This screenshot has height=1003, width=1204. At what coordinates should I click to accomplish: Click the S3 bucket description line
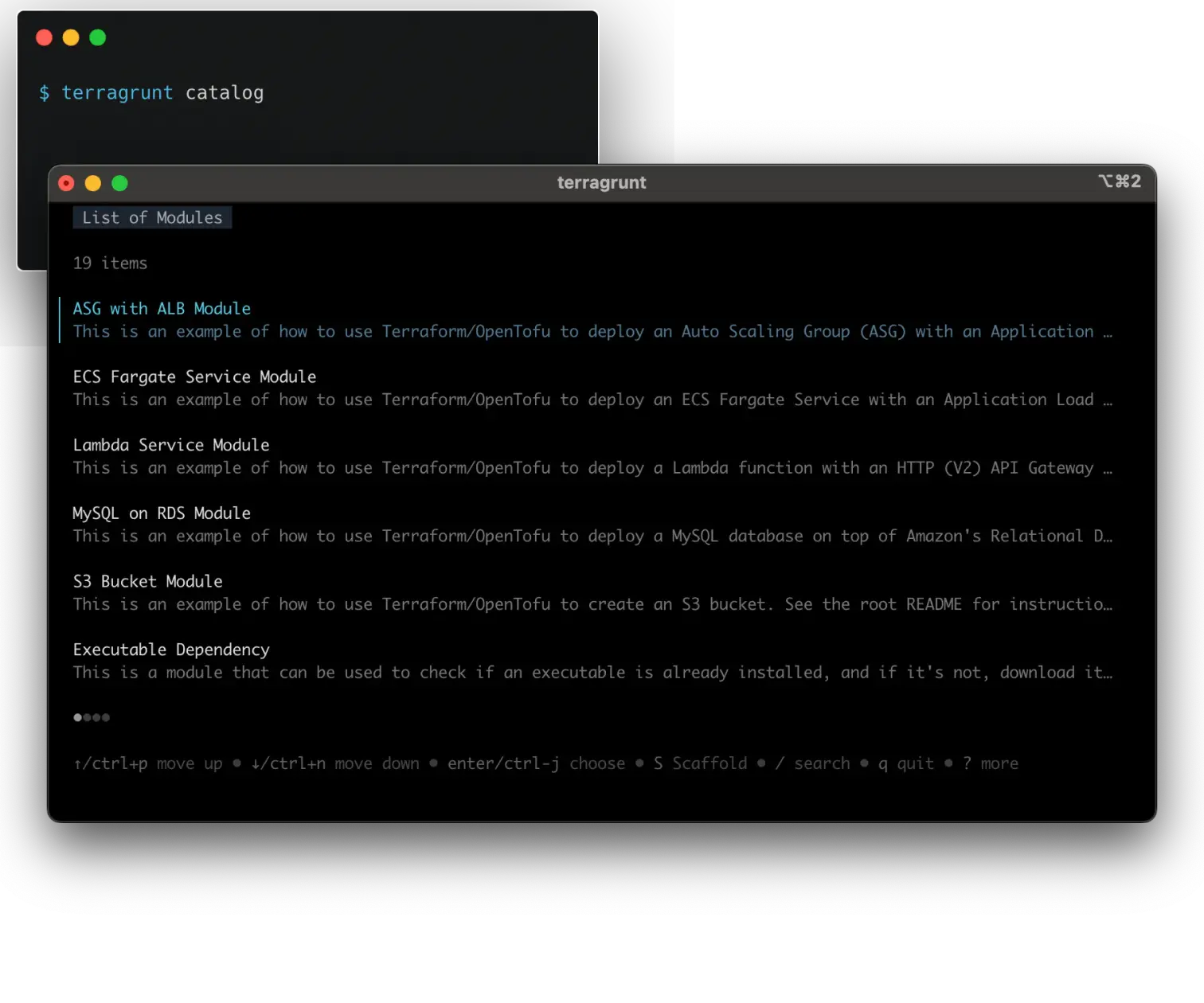coord(592,605)
